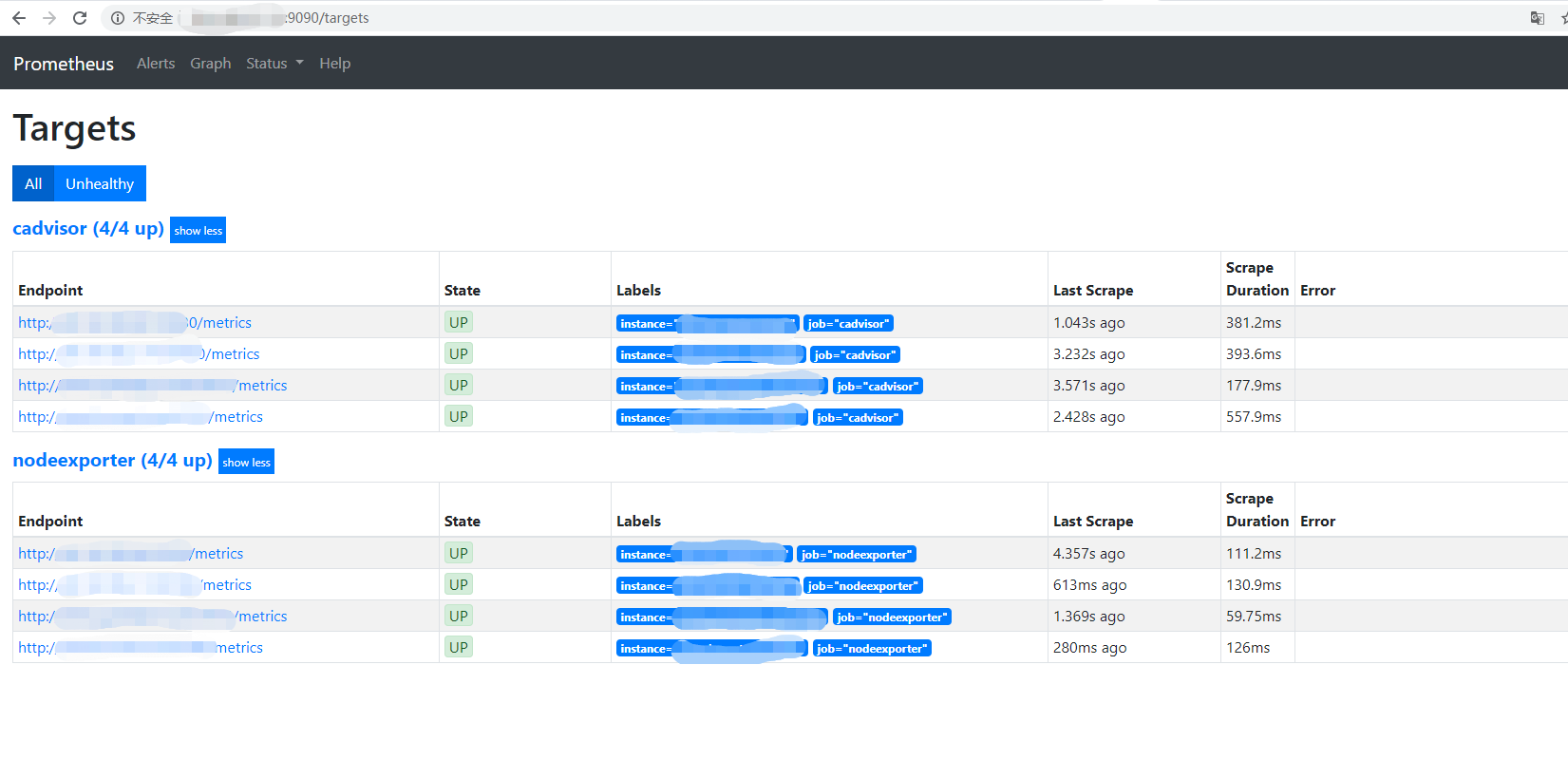Click UP state badge in 381.2ms duration row
Image resolution: width=1568 pixels, height=760 pixels.
[459, 322]
